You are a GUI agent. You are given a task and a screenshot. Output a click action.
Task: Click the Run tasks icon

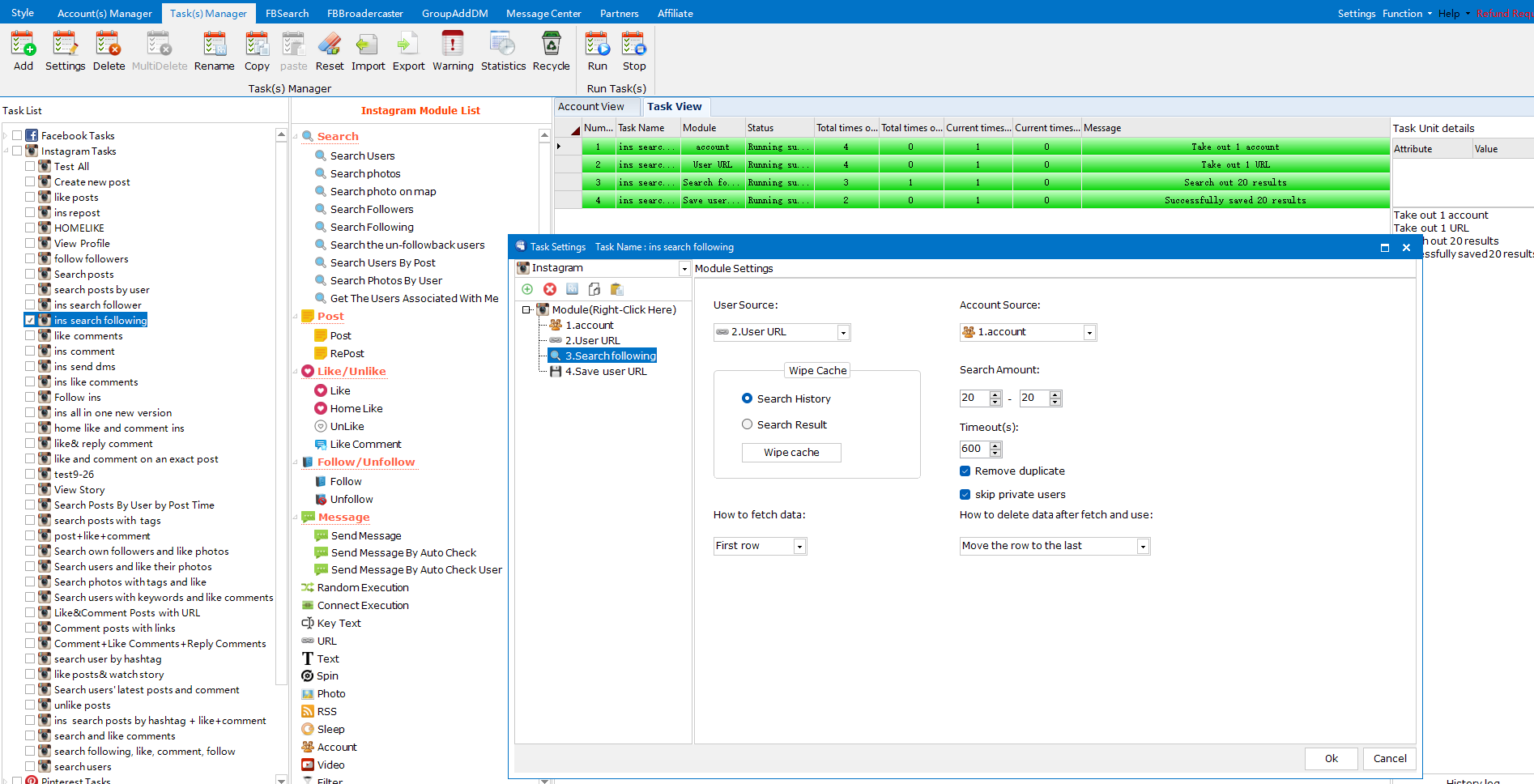click(597, 50)
